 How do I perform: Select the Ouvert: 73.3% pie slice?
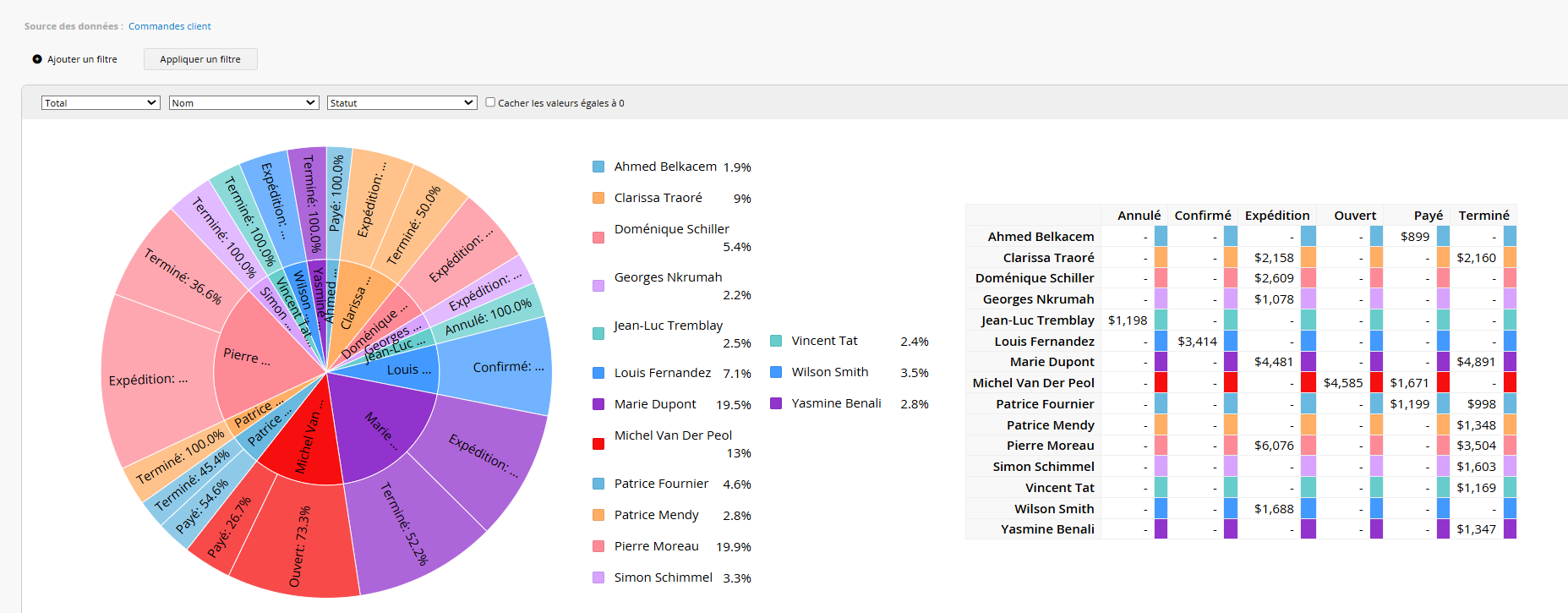(x=298, y=541)
